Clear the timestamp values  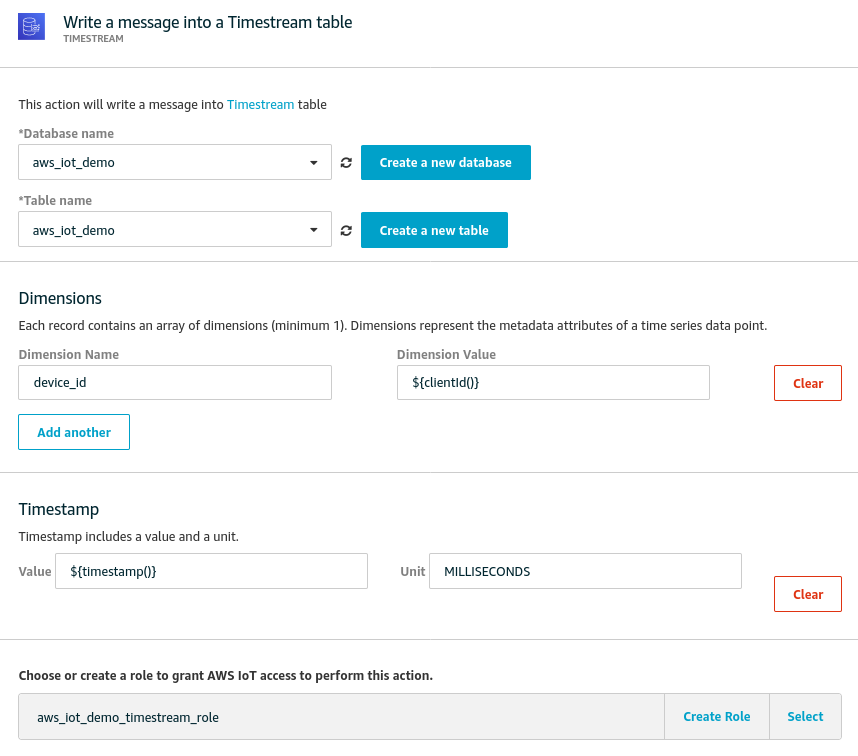(x=807, y=593)
